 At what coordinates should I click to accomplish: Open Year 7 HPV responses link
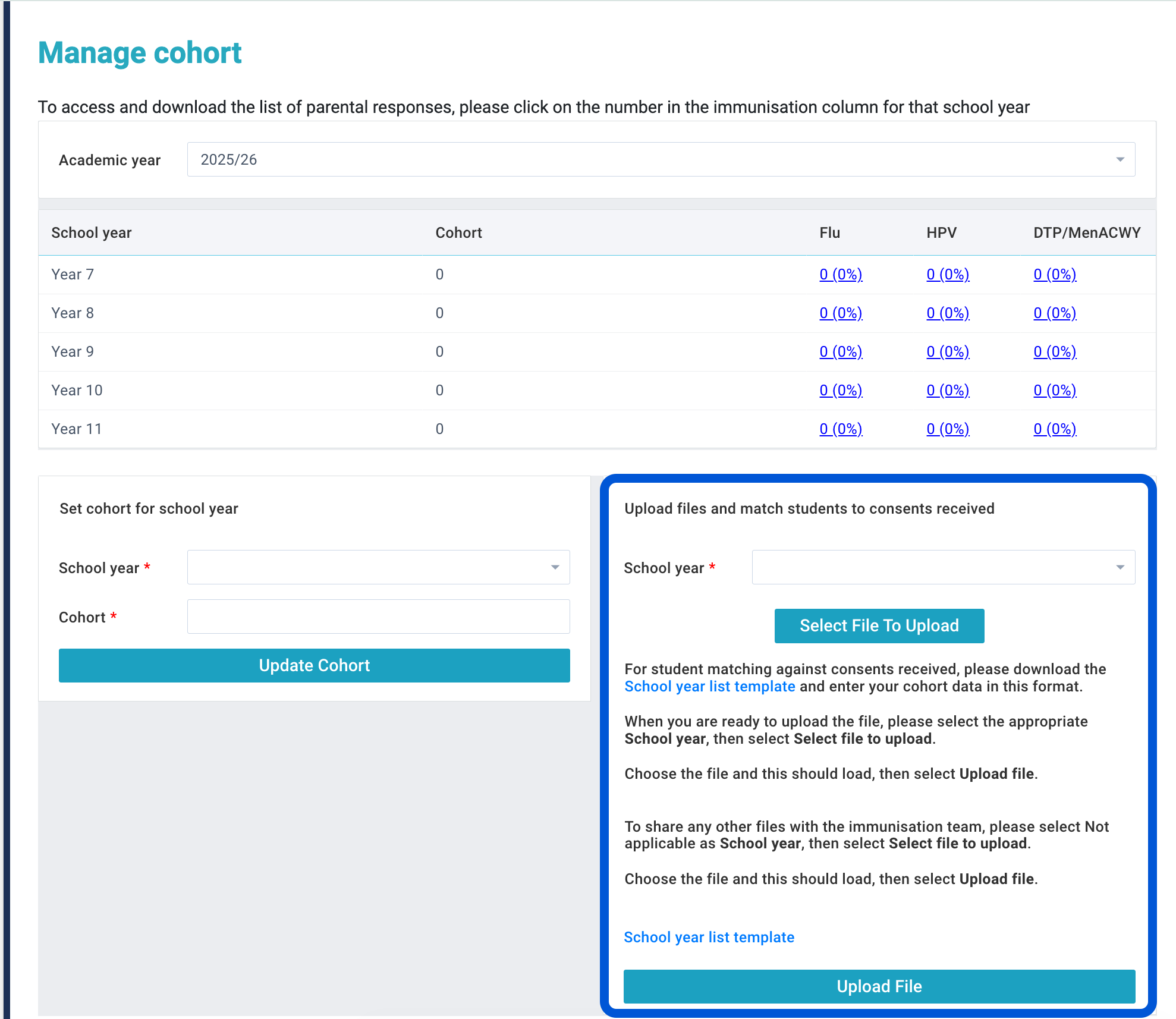click(948, 274)
